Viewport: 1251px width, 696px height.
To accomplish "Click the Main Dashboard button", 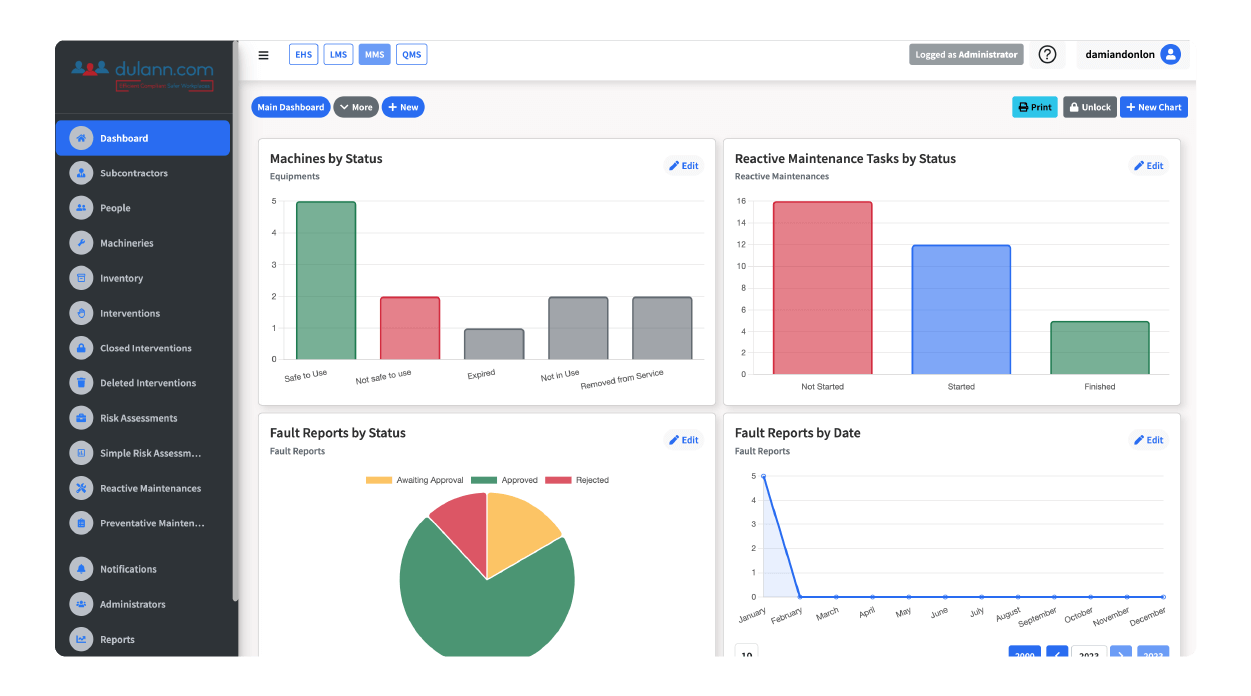I will tap(291, 107).
